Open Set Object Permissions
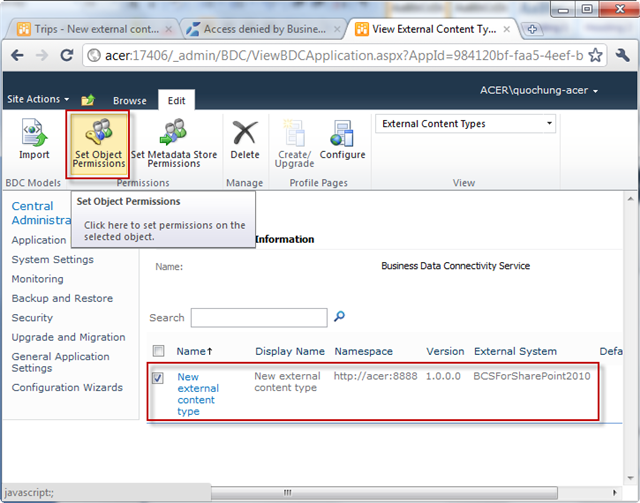The height and width of the screenshot is (503, 640). 98,143
